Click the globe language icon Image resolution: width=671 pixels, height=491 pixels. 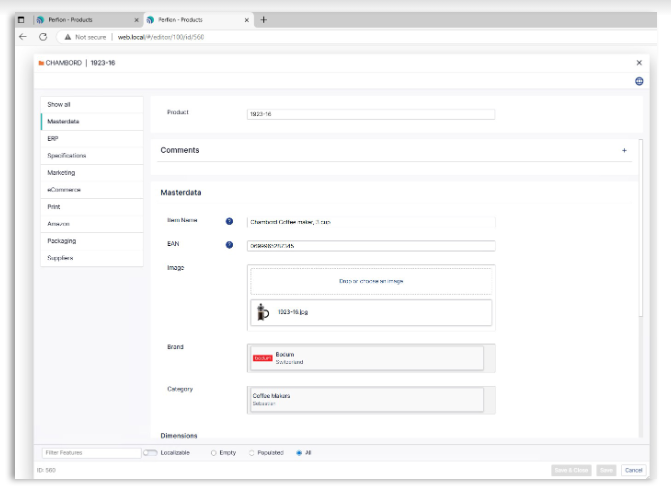(639, 81)
